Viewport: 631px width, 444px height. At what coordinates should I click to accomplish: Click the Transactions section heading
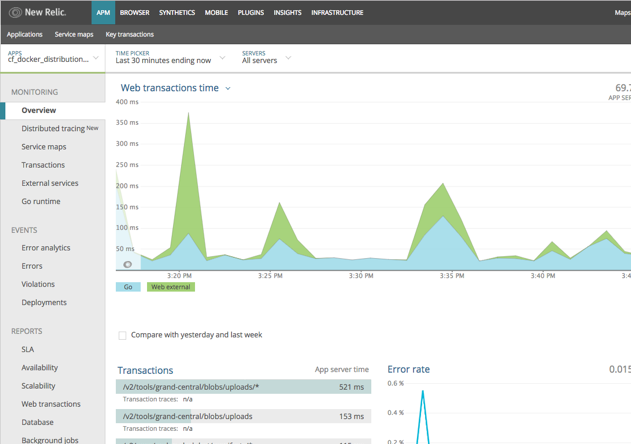(x=145, y=370)
